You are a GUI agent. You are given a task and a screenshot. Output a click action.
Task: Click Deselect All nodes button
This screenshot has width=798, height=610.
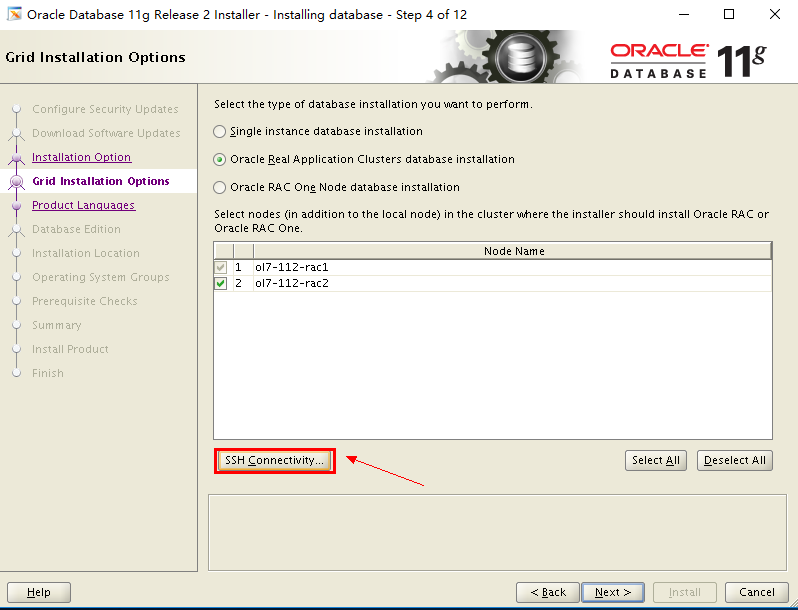[x=734, y=460]
